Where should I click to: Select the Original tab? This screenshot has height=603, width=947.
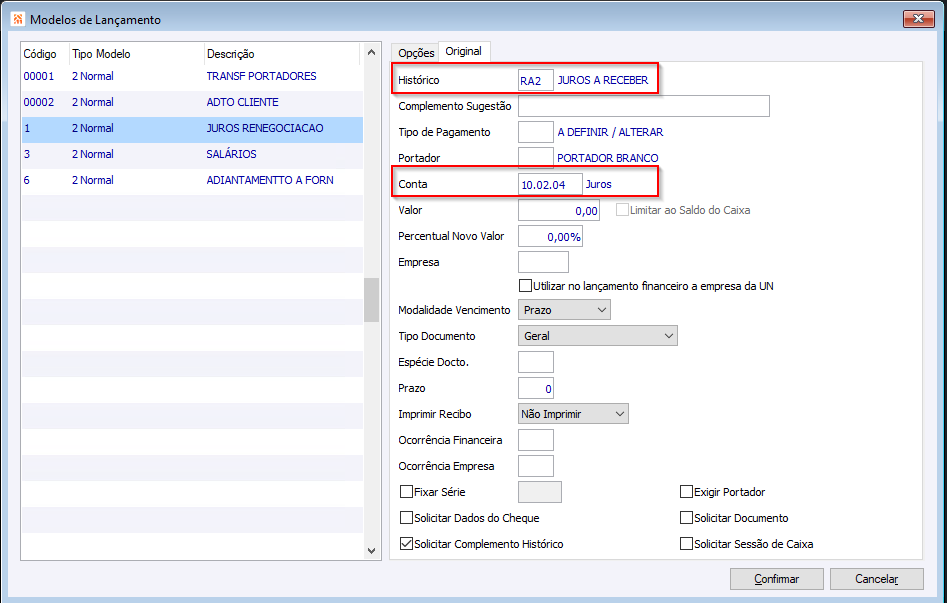tap(463, 51)
